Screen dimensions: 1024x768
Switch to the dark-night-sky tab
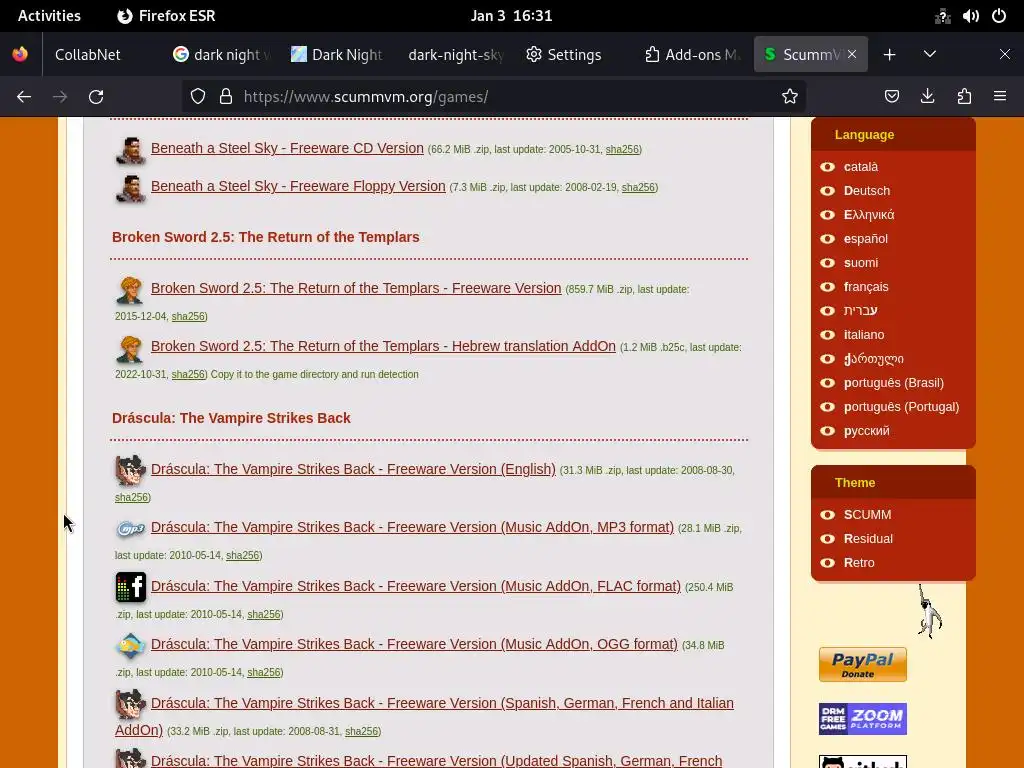[455, 55]
